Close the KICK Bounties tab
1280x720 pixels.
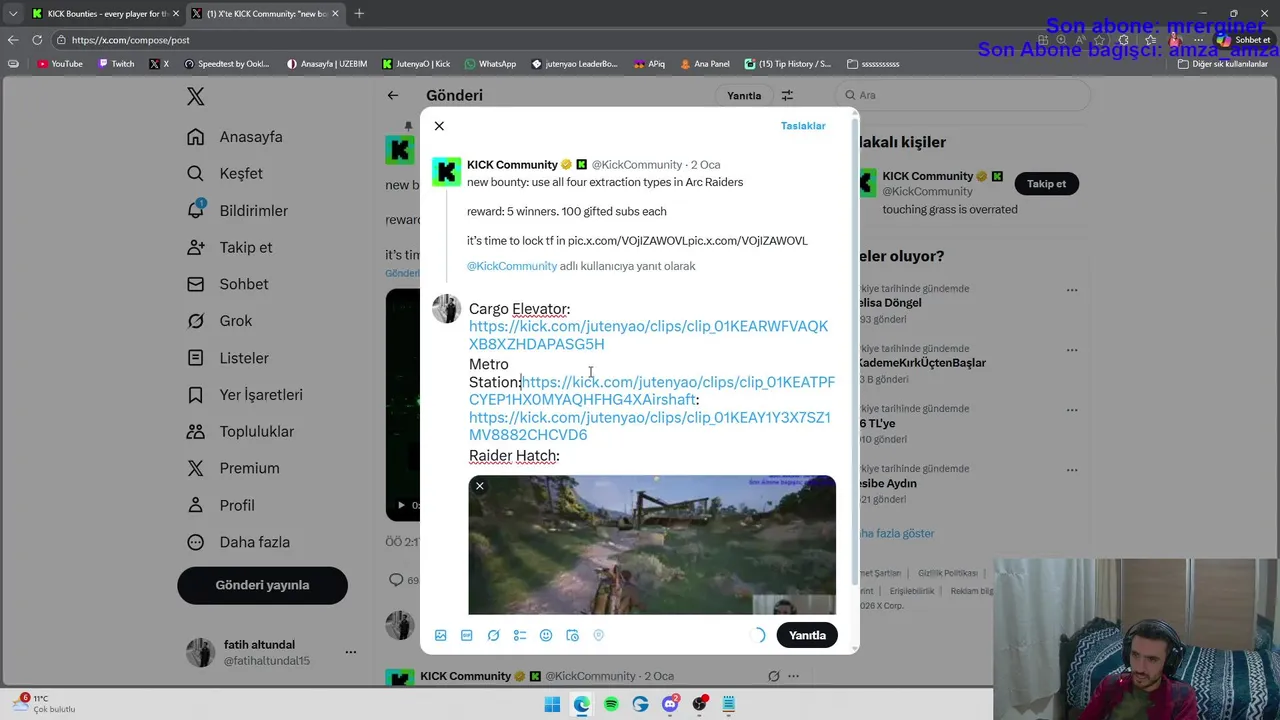tap(175, 13)
